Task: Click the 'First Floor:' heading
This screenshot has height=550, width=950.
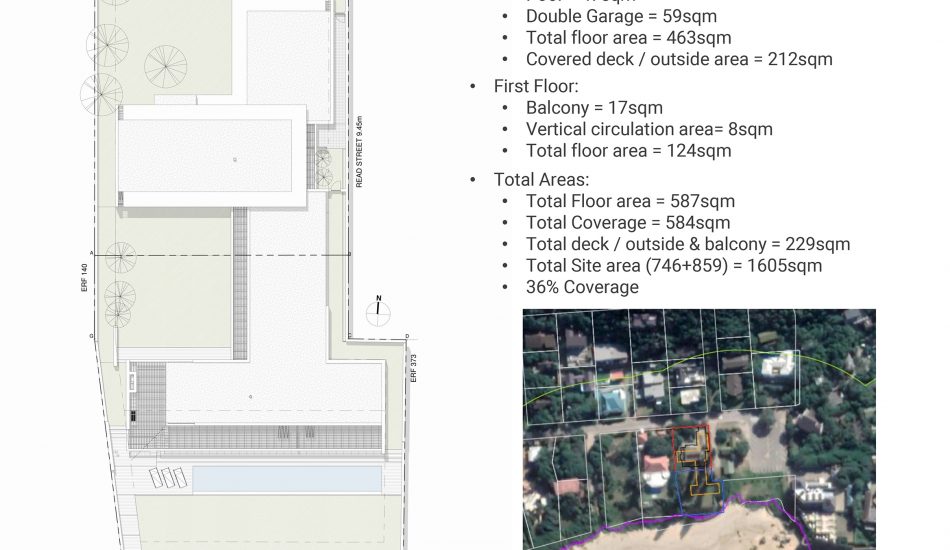Action: pyautogui.click(x=536, y=86)
